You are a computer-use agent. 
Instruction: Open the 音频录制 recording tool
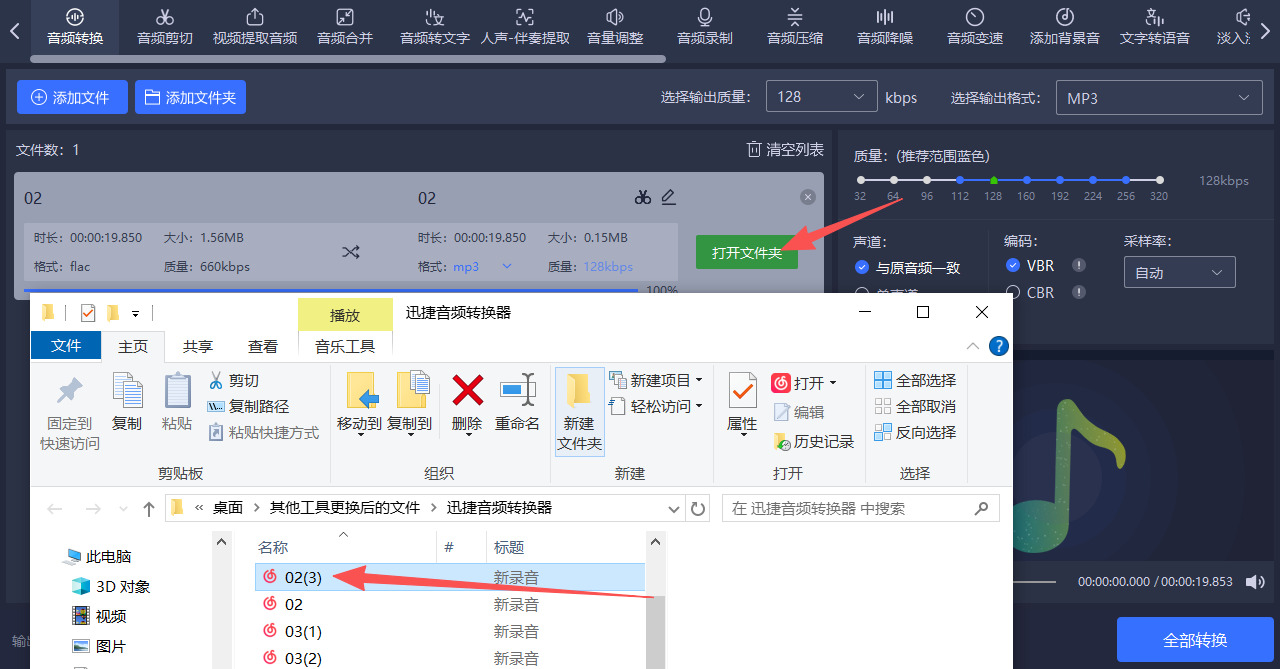point(705,26)
